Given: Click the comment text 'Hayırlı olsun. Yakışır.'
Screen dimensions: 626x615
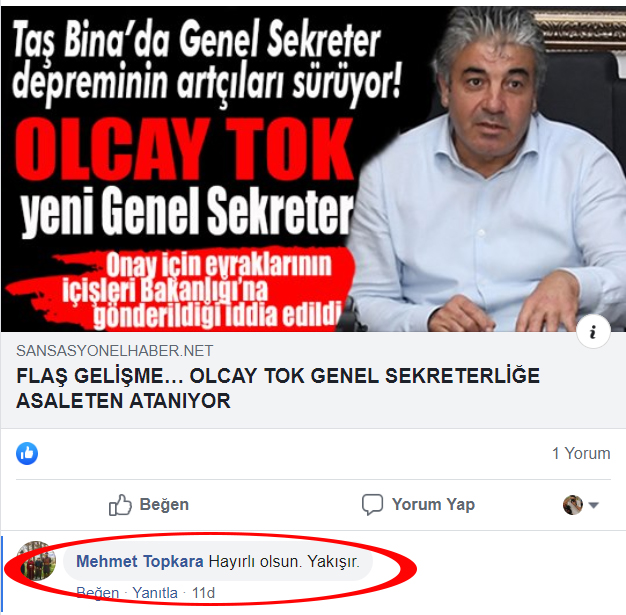Looking at the screenshot, I should [284, 561].
